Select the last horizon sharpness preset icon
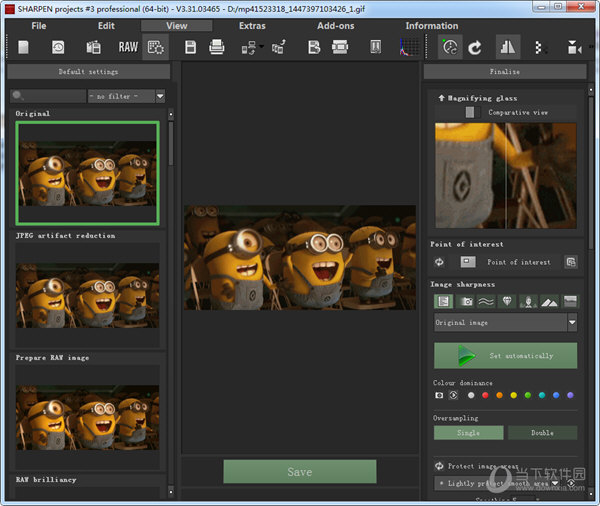Image resolution: width=600 pixels, height=506 pixels. pyautogui.click(x=570, y=302)
